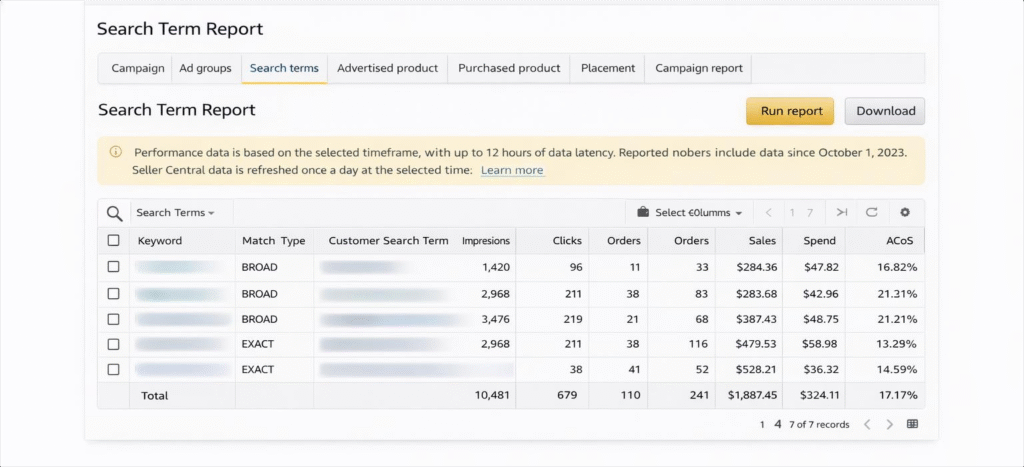Open the Learn more link

coord(512,170)
